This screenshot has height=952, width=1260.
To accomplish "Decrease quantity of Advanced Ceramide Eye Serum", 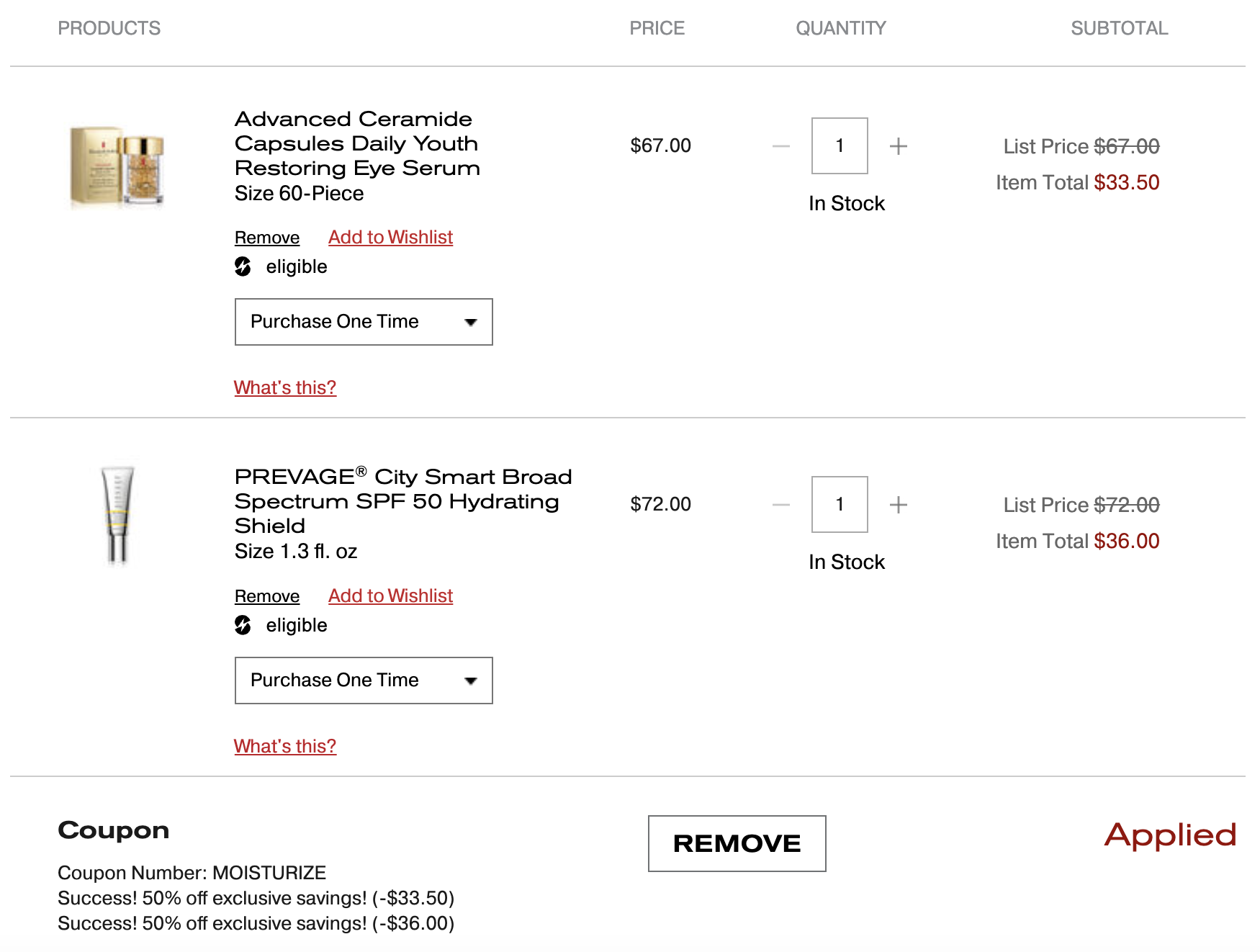I will coord(781,146).
